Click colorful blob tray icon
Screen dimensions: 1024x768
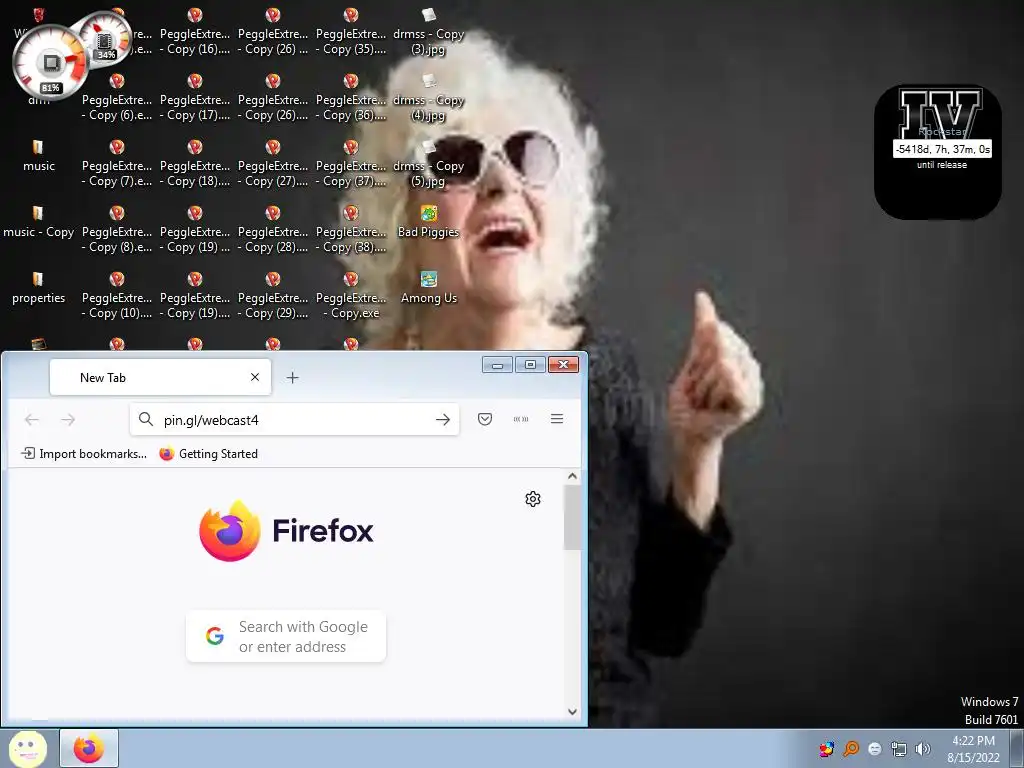point(827,748)
